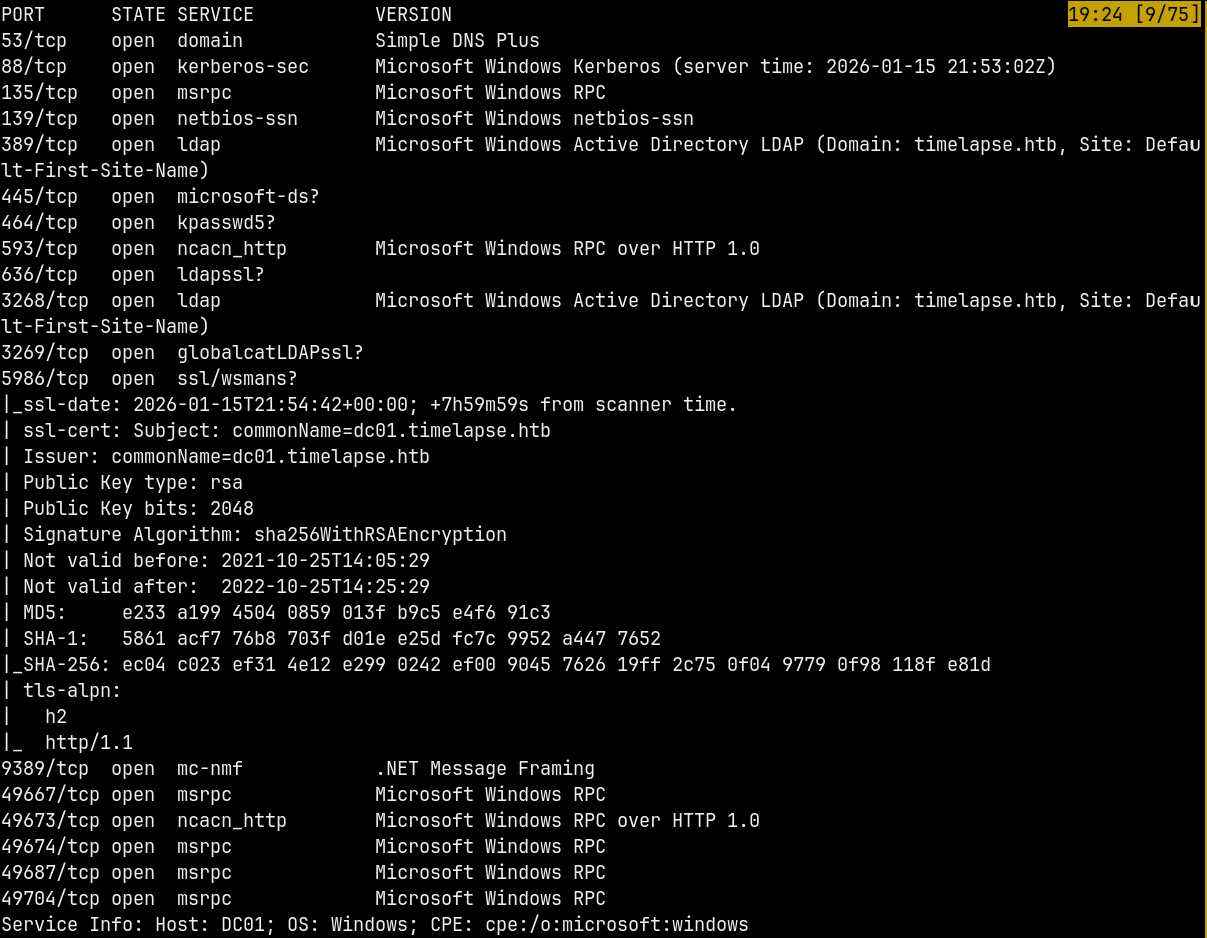Click the 445/tcp microsoft-ds? line
This screenshot has width=1207, height=938.
point(160,197)
